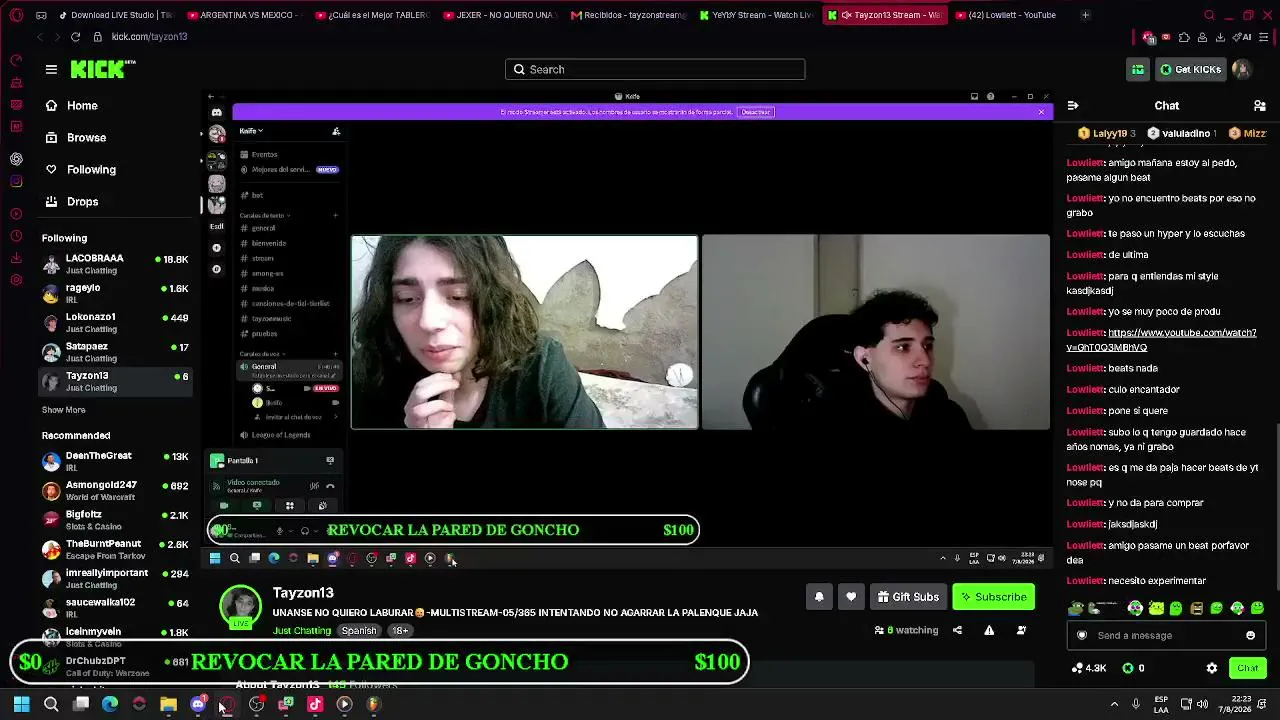Switch to the ARGENTINA VS MEXICO tab
The image size is (1280, 720).
244,15
